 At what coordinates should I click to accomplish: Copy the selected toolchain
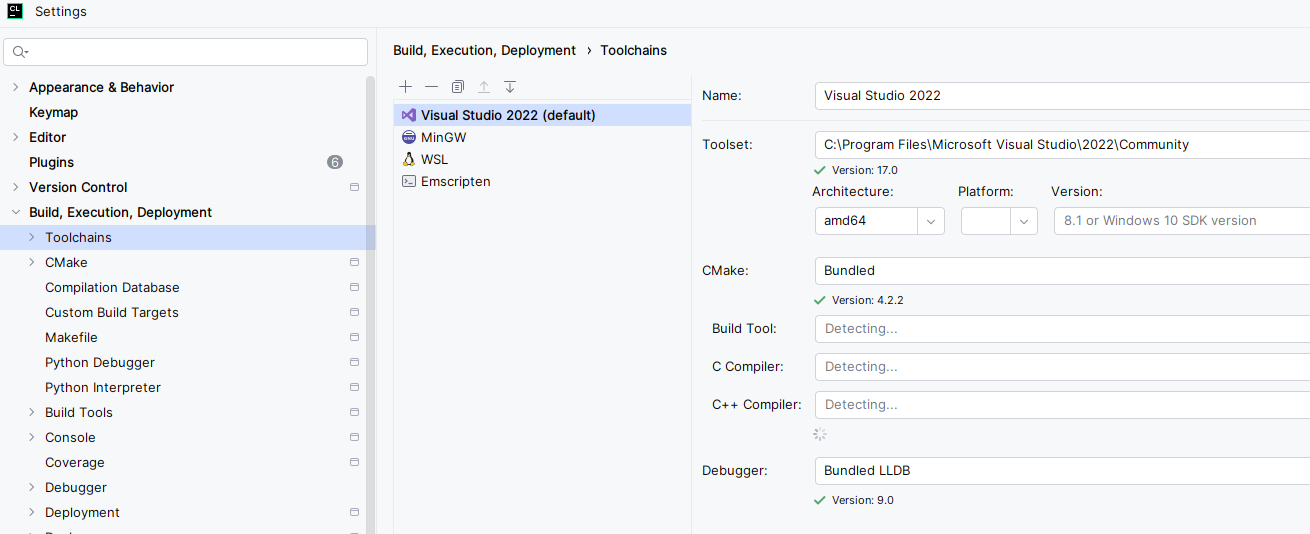pos(458,87)
